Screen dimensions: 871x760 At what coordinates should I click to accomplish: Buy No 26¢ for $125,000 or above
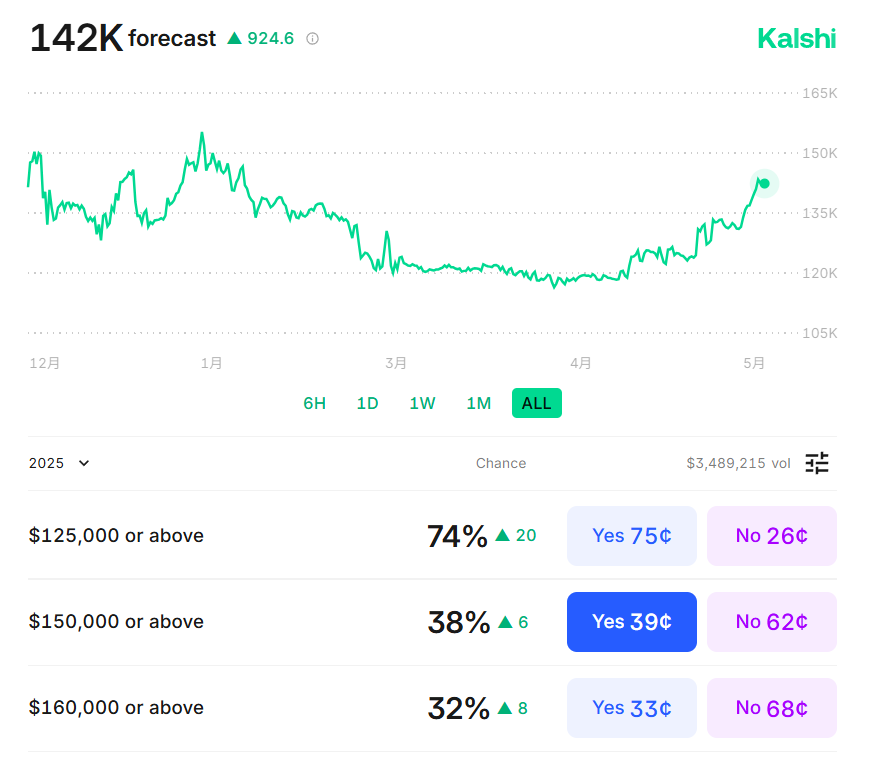coord(771,536)
